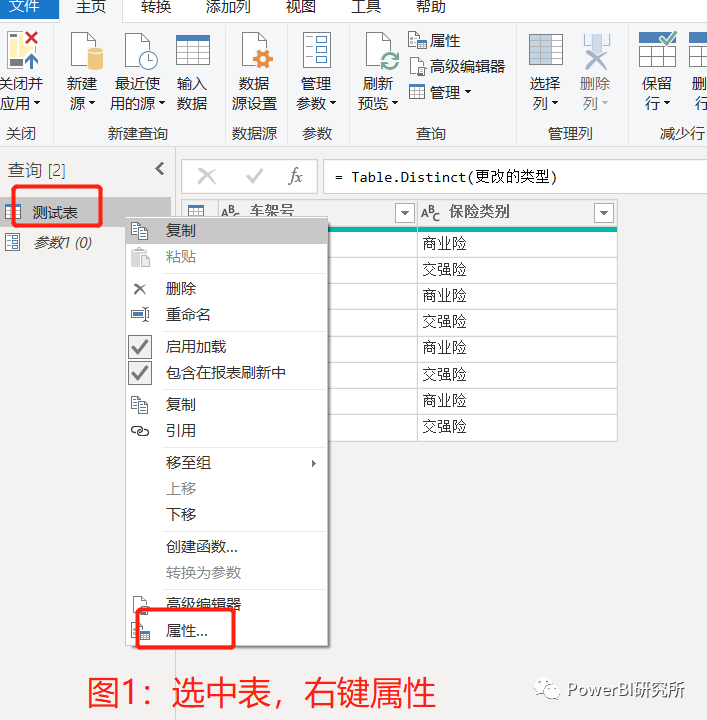Click the 关闭并应用 icon

(x=22, y=50)
